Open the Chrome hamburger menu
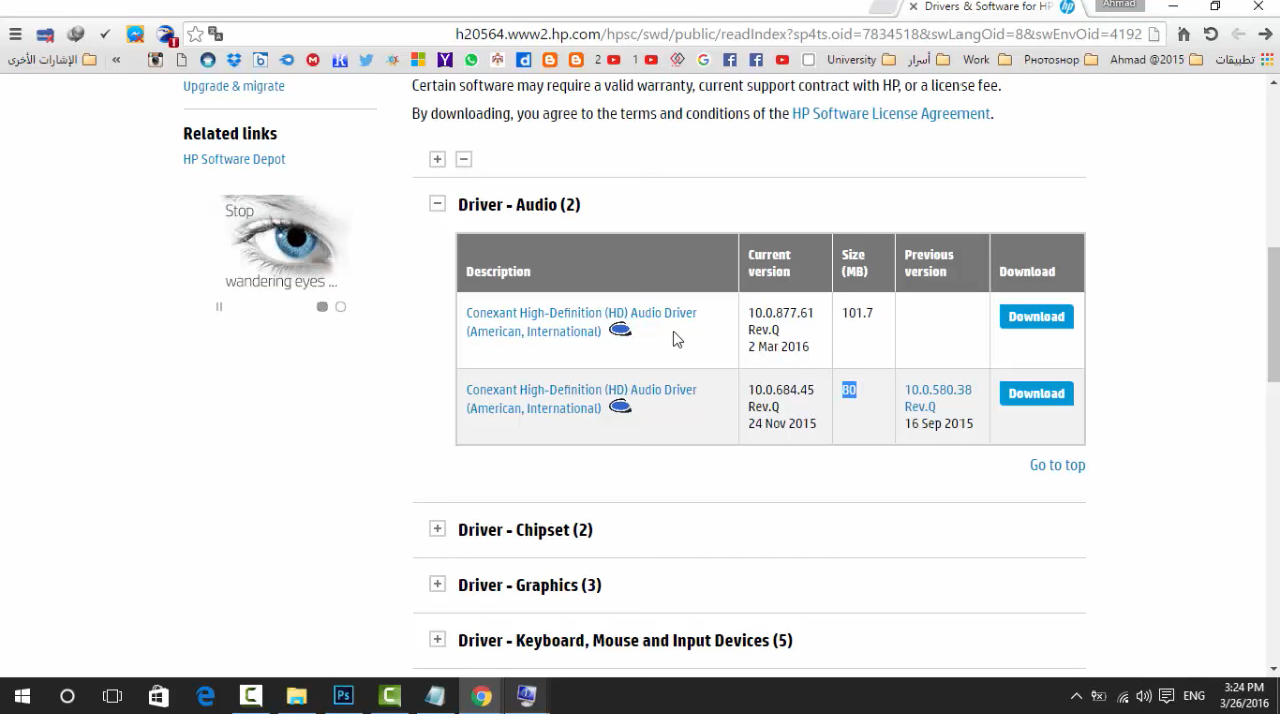The height and width of the screenshot is (714, 1280). [15, 34]
